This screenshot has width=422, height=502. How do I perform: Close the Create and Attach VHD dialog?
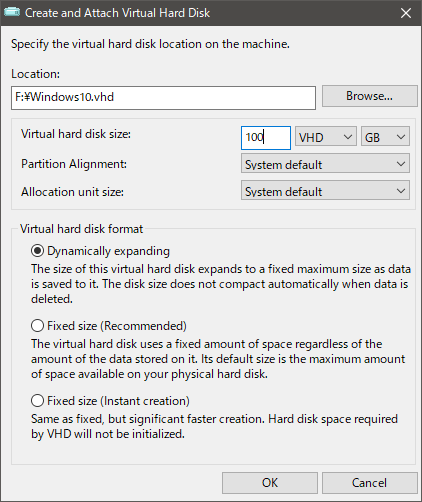click(x=406, y=13)
